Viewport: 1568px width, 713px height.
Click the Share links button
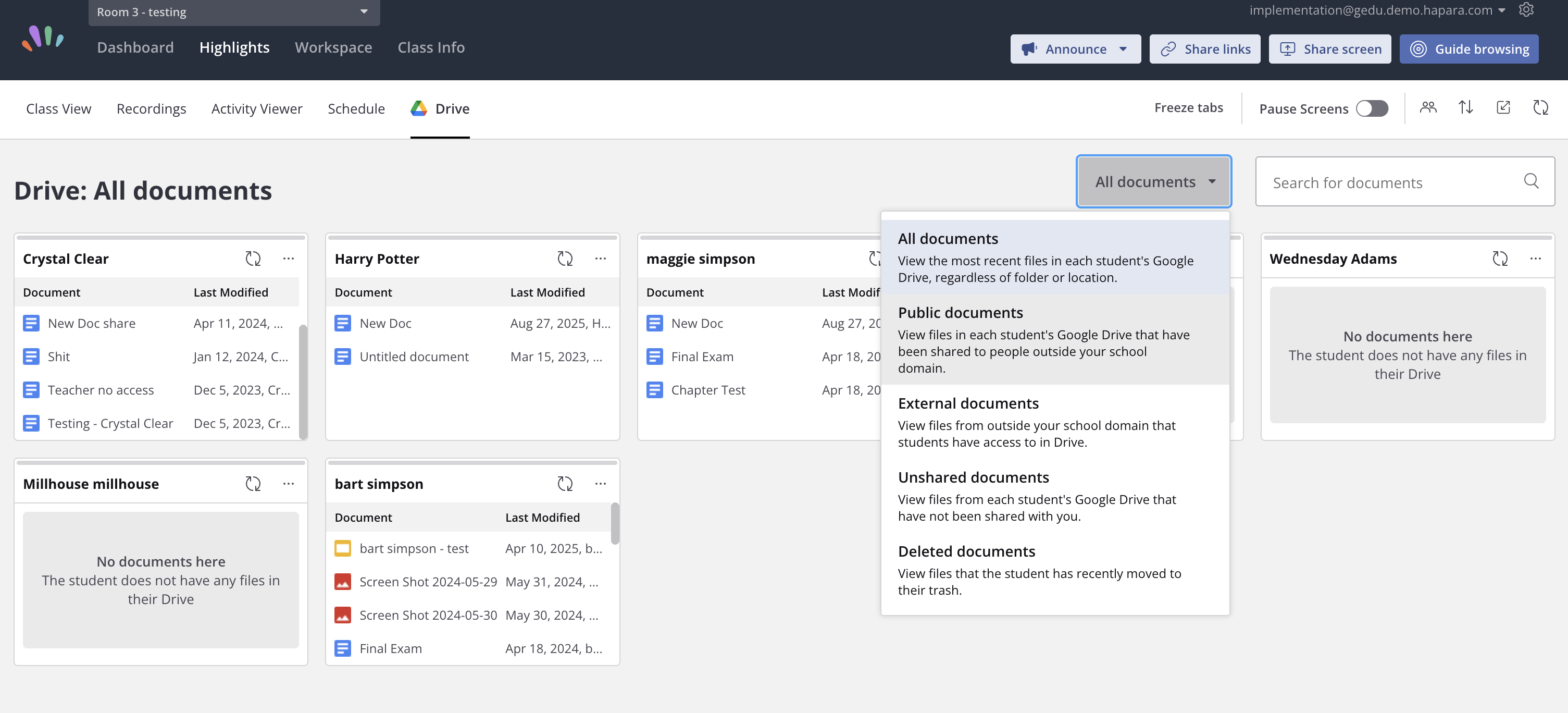(x=1204, y=48)
